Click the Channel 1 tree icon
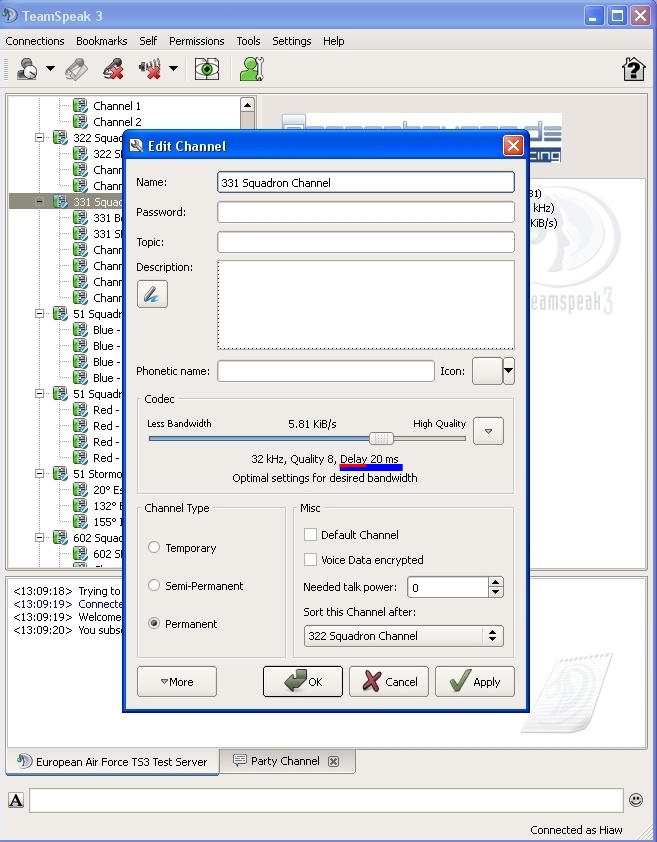 [x=80, y=105]
